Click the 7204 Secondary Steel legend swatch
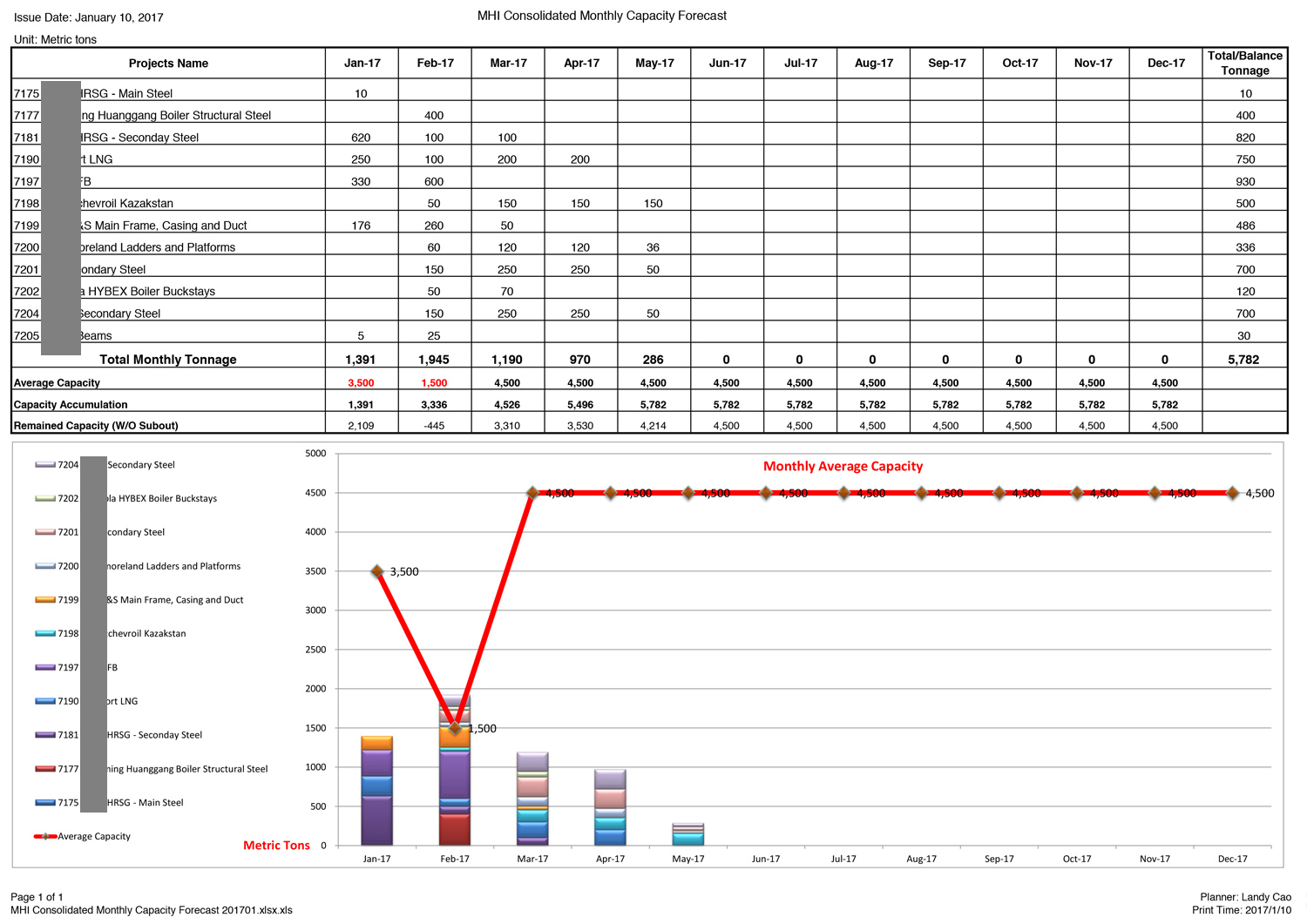1307x924 pixels. [x=45, y=465]
